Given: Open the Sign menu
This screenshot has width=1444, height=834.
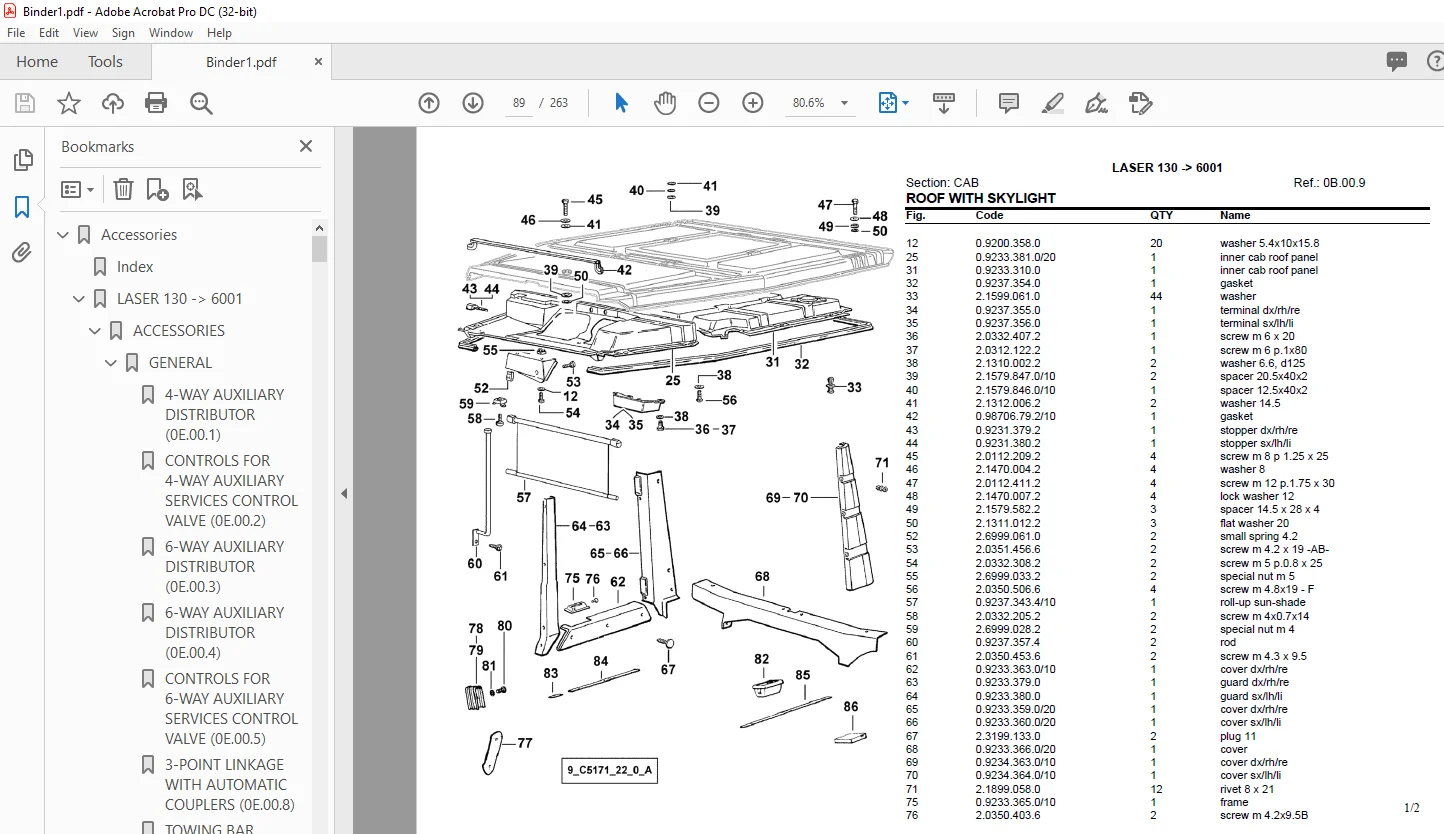Looking at the screenshot, I should [x=123, y=33].
